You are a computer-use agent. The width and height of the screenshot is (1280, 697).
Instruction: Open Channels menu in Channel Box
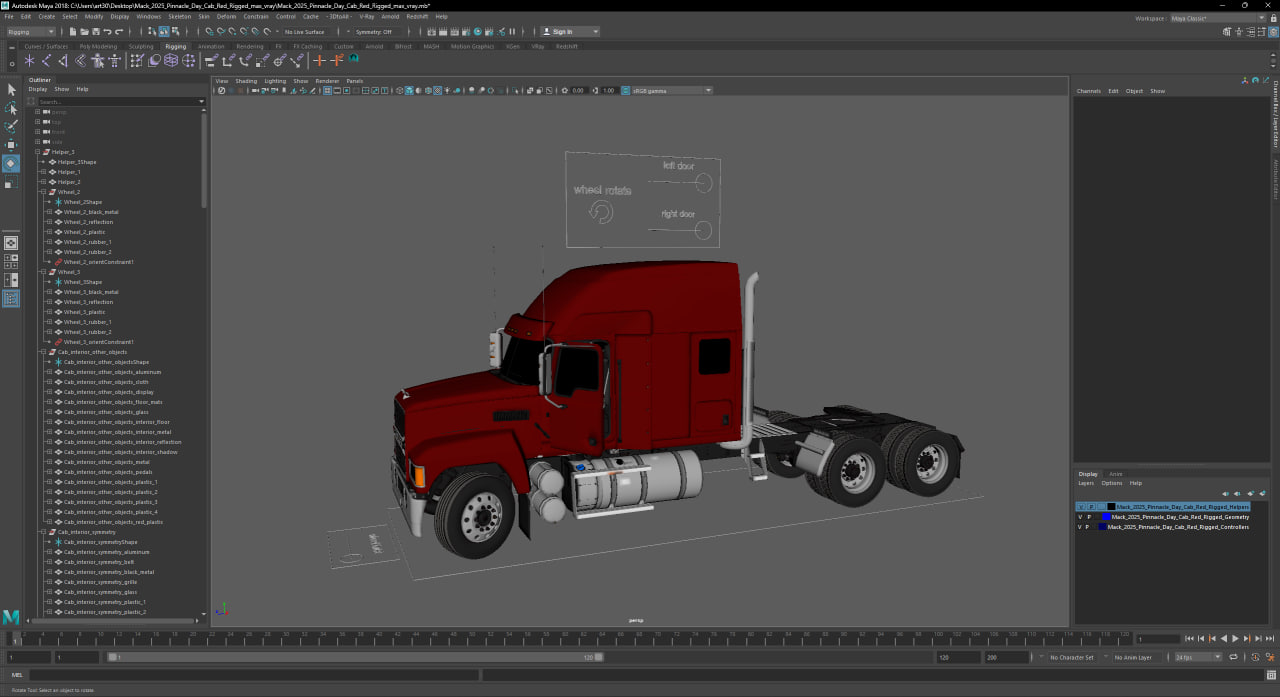(x=1088, y=91)
